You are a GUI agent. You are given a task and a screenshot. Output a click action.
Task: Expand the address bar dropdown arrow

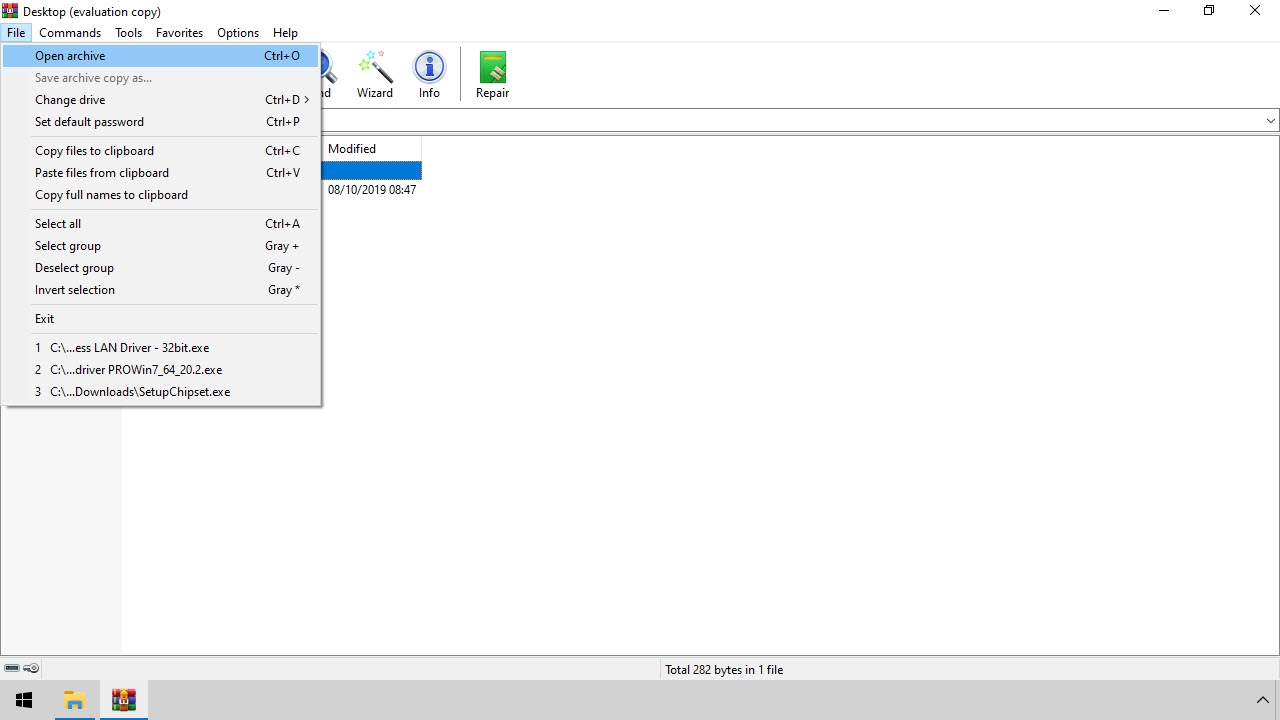1270,121
